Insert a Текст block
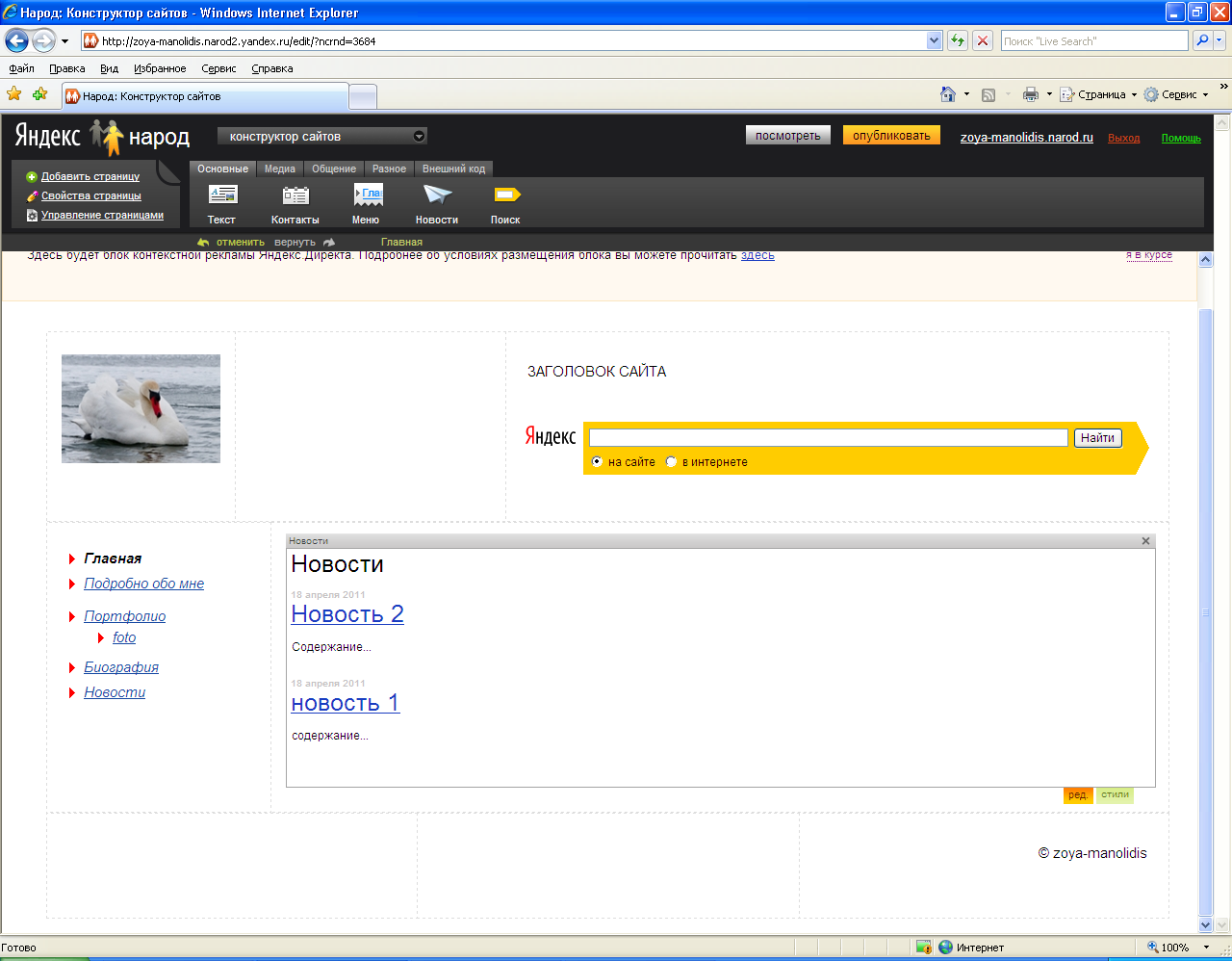1232x961 pixels. pyautogui.click(x=222, y=203)
